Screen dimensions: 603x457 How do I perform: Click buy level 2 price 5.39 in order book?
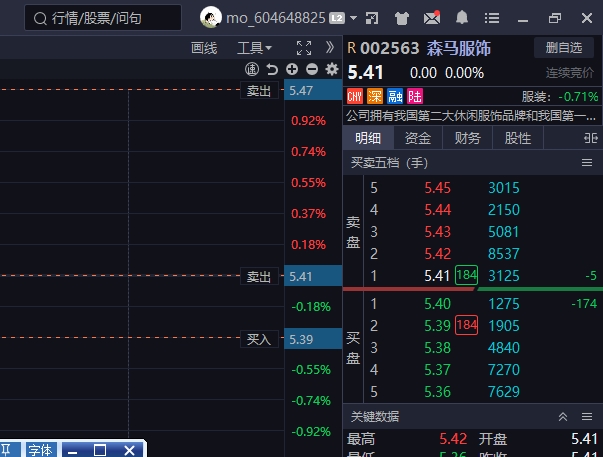pos(437,326)
